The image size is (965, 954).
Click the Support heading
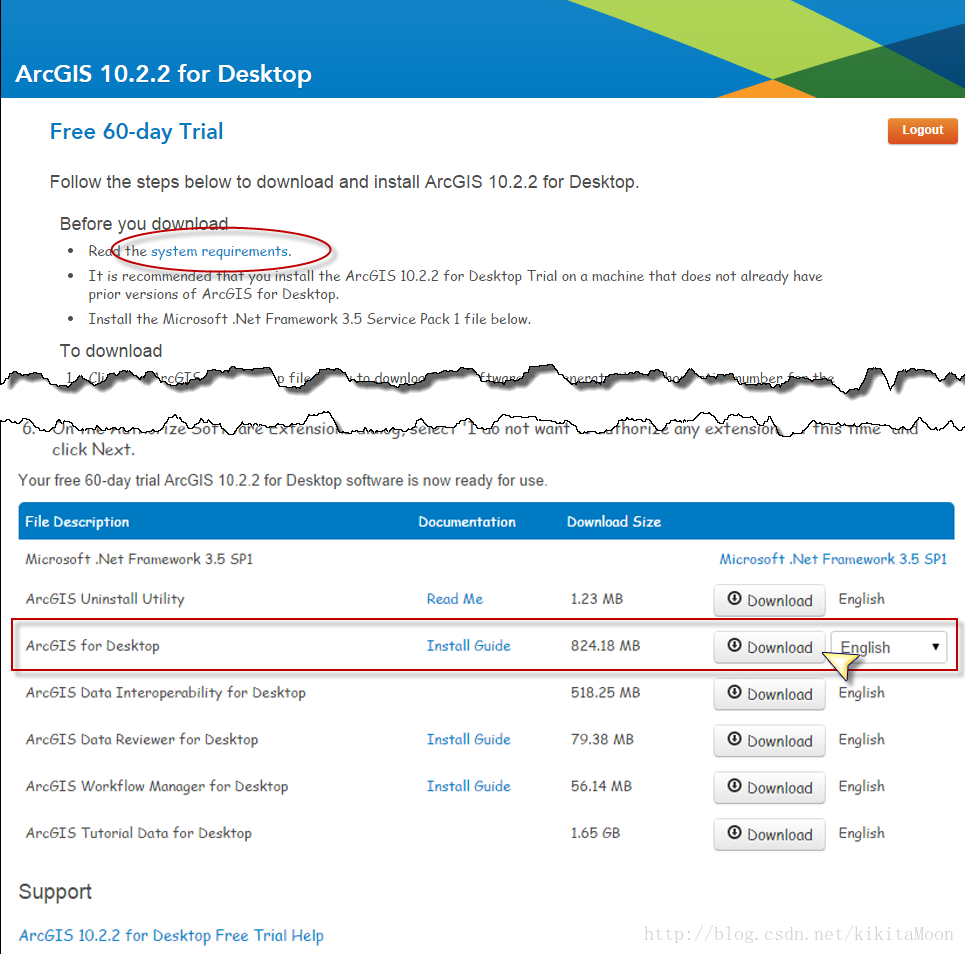click(55, 892)
